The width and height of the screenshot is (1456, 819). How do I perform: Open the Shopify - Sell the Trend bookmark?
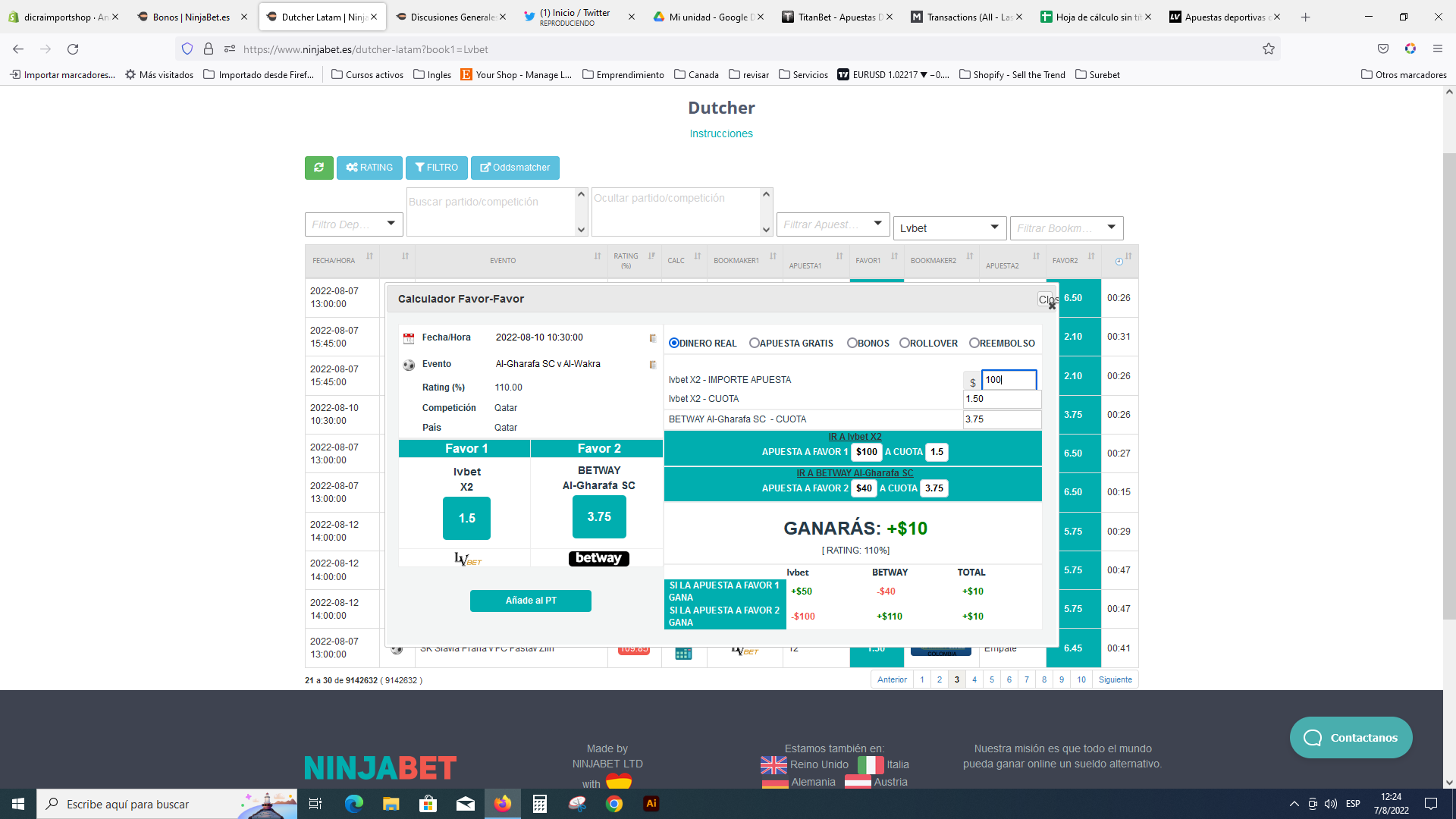pos(1012,75)
